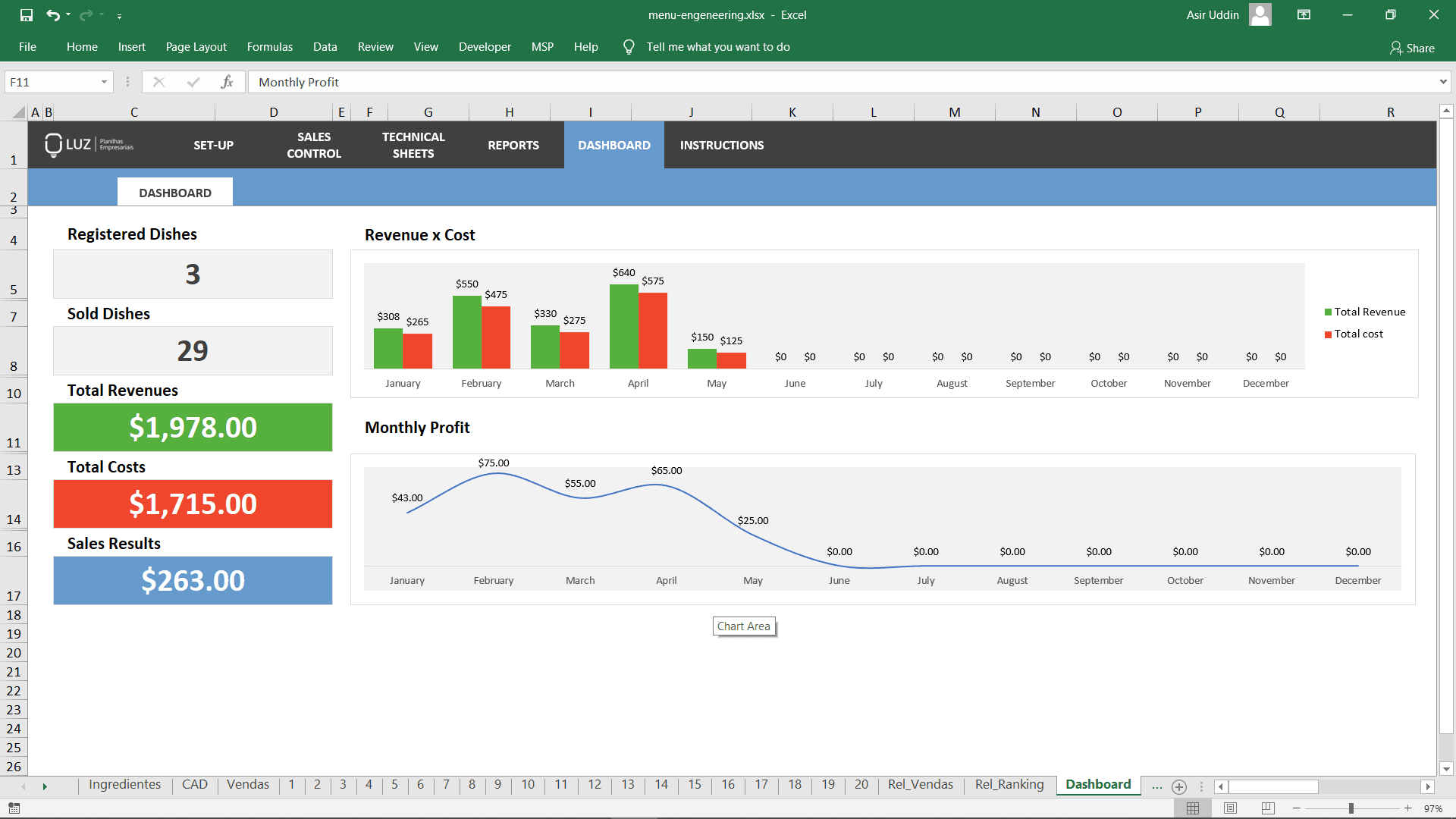Screen dimensions: 1456x819
Task: Switch to the Developer ribbon tab
Action: [484, 46]
